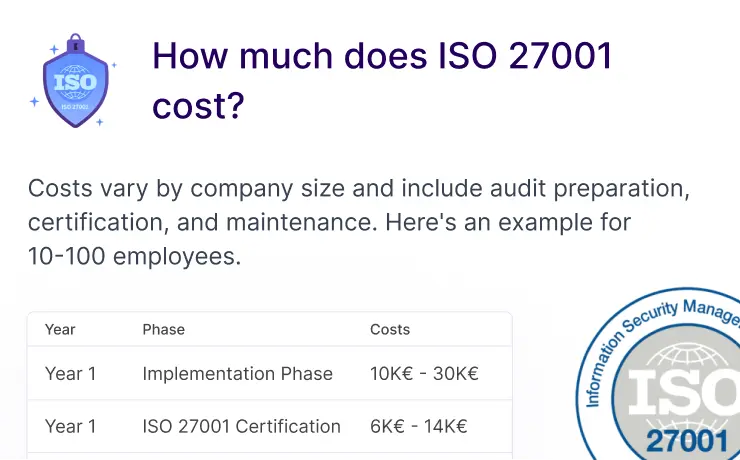Click the '6K€ - 14K€' cost cell
The width and height of the screenshot is (740, 460).
[x=419, y=426]
